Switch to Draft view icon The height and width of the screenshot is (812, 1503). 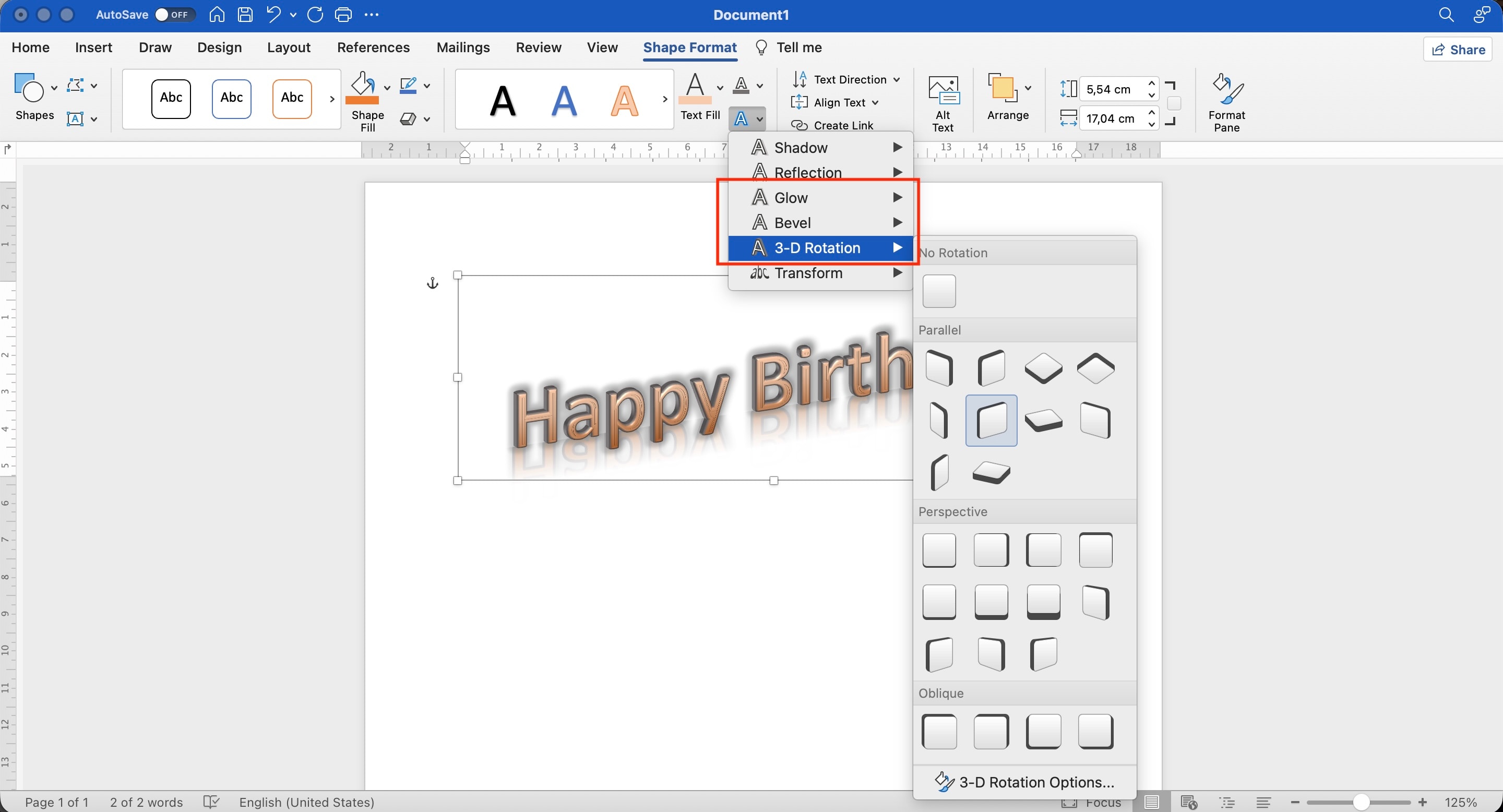point(1264,802)
